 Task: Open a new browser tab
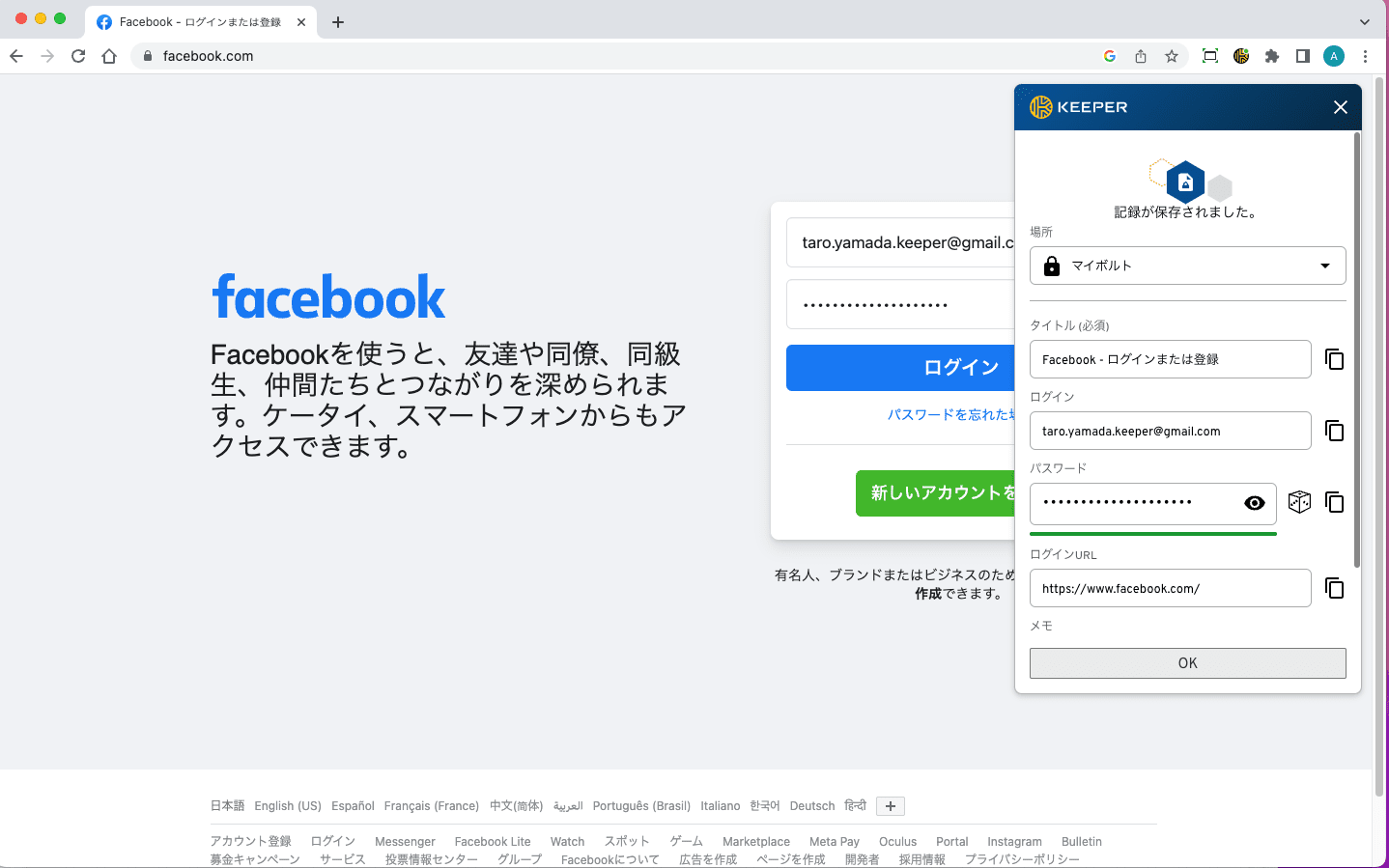338,21
